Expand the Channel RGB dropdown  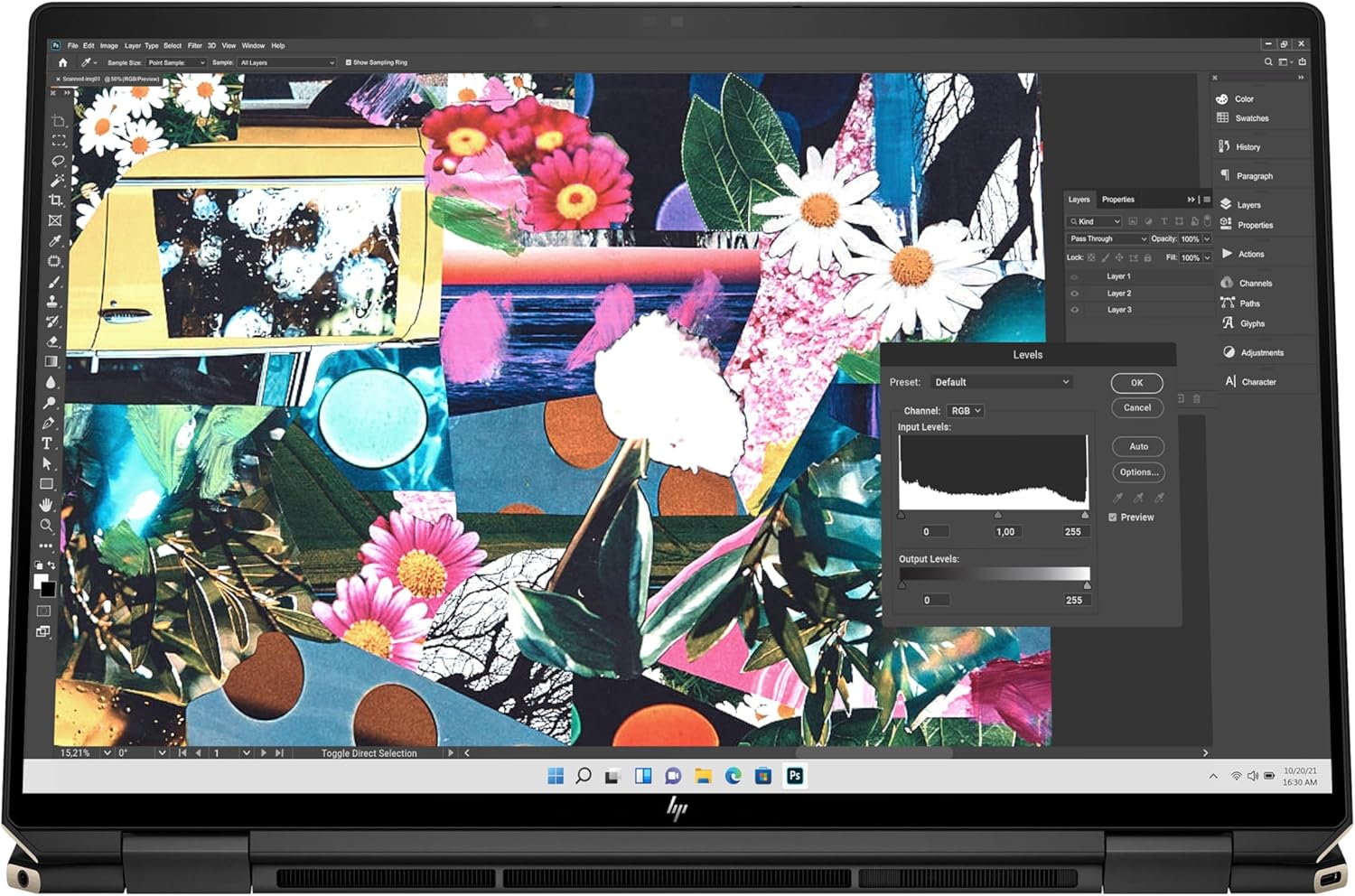[x=965, y=411]
